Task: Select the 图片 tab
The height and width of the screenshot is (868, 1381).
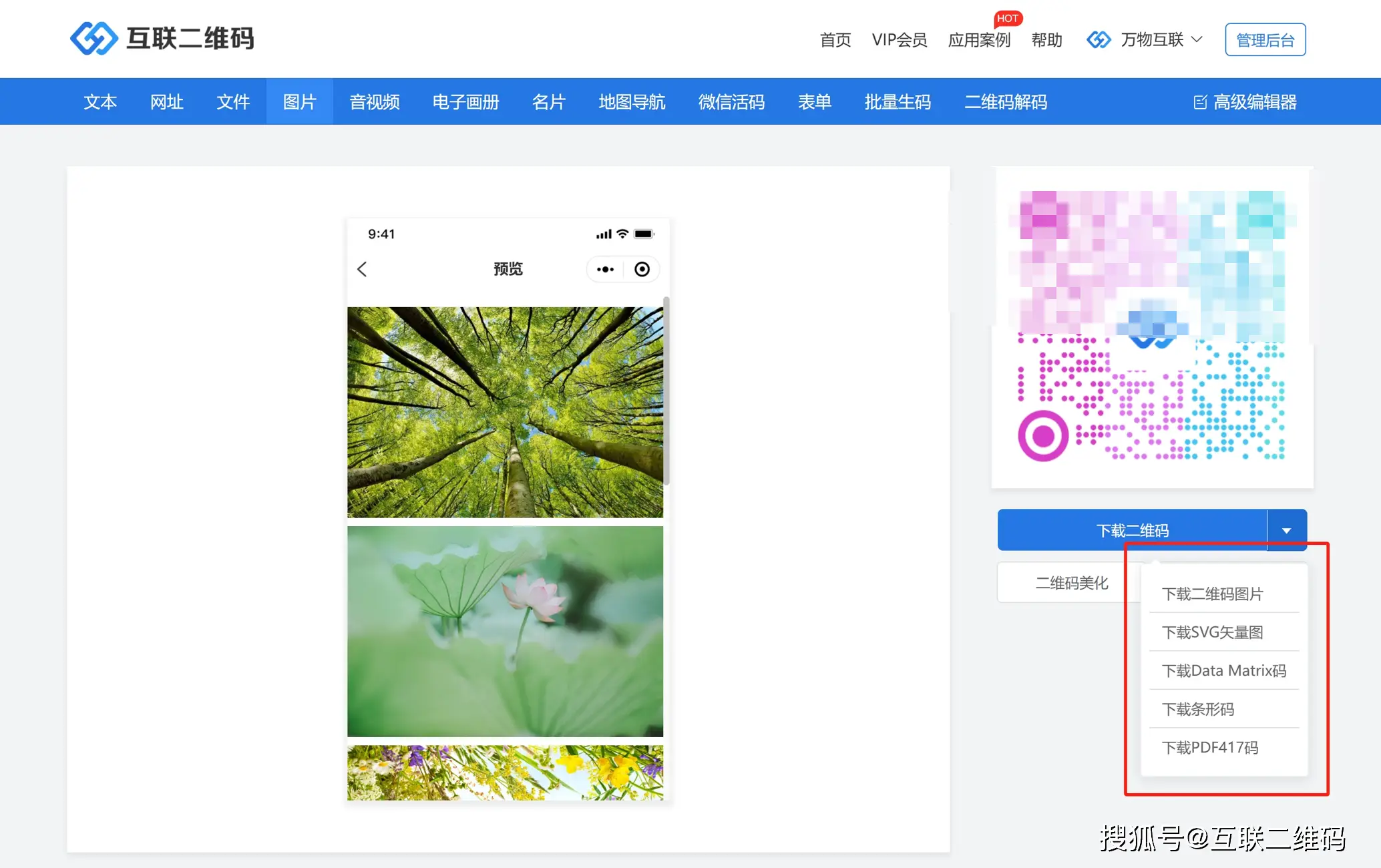Action: 299,101
